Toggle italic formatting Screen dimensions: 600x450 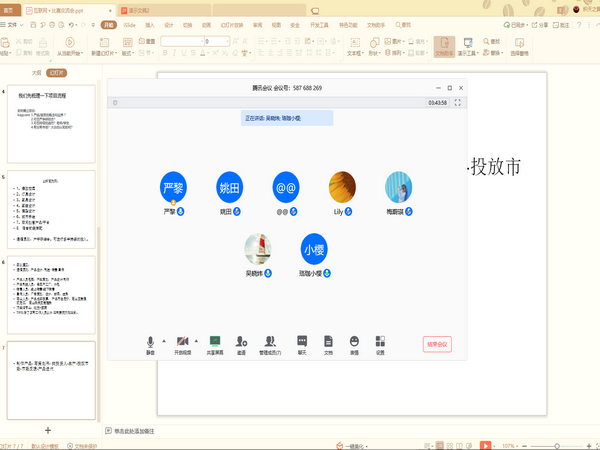(x=174, y=53)
